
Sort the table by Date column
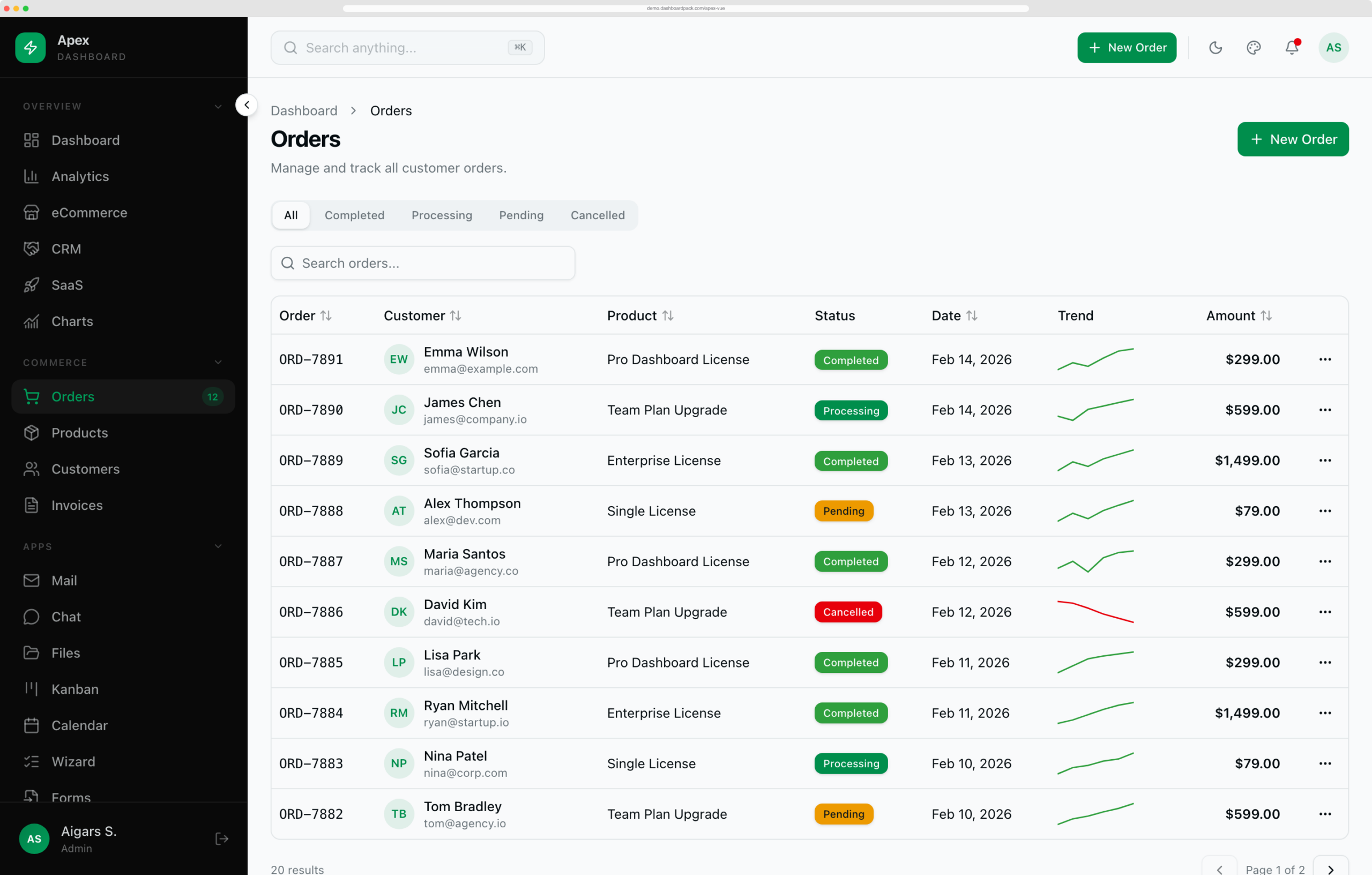(x=955, y=315)
